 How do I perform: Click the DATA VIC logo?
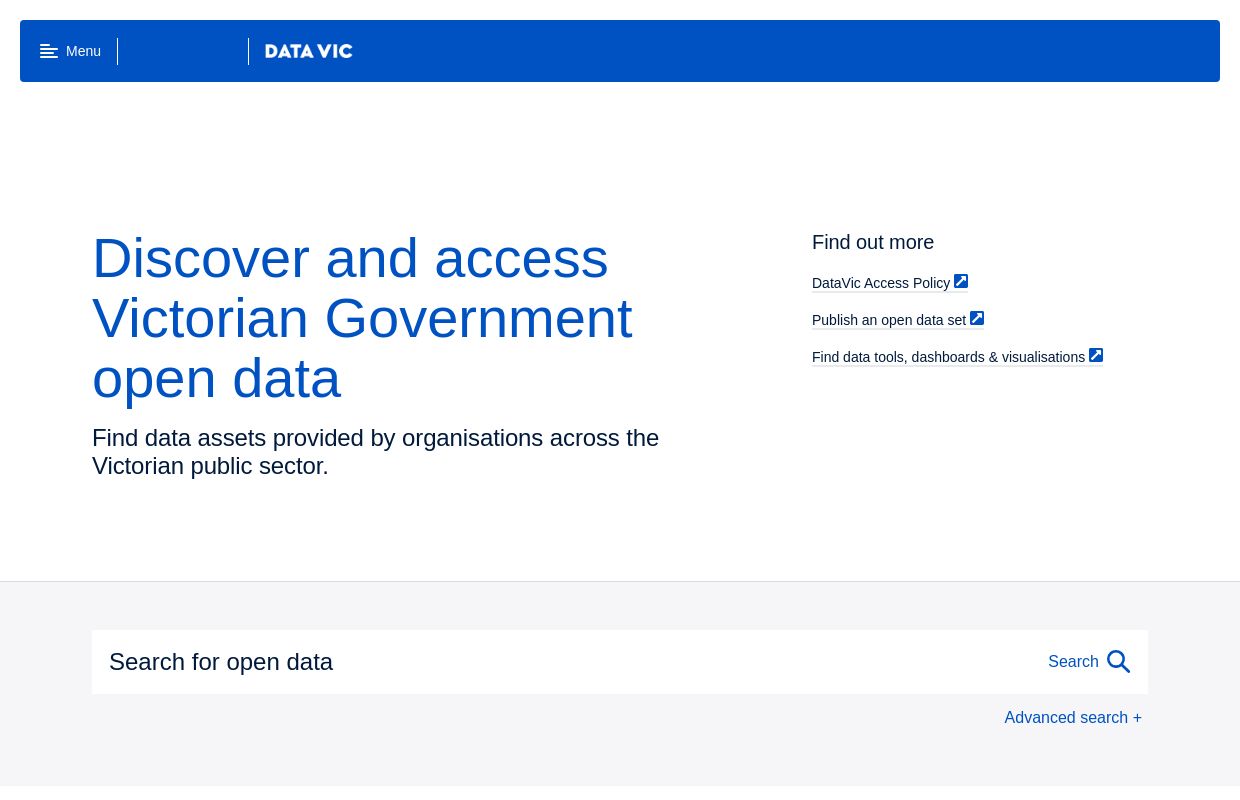pos(308,51)
